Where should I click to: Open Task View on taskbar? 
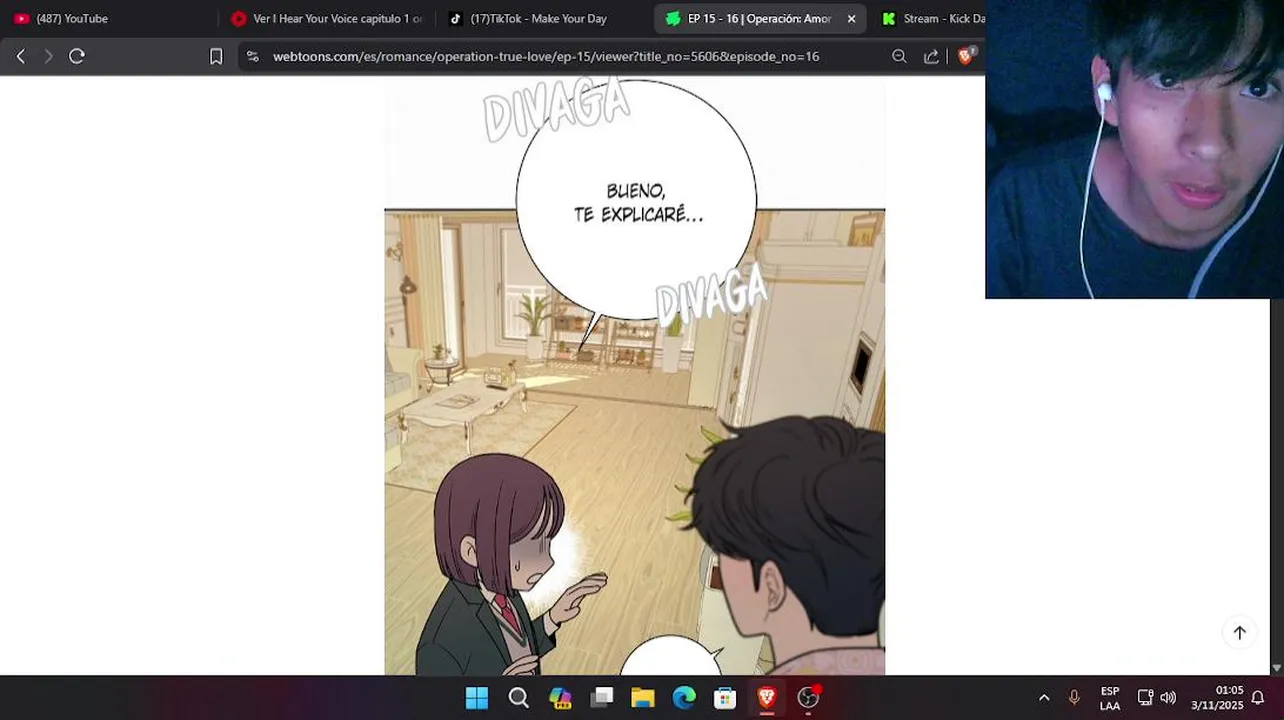pyautogui.click(x=601, y=698)
